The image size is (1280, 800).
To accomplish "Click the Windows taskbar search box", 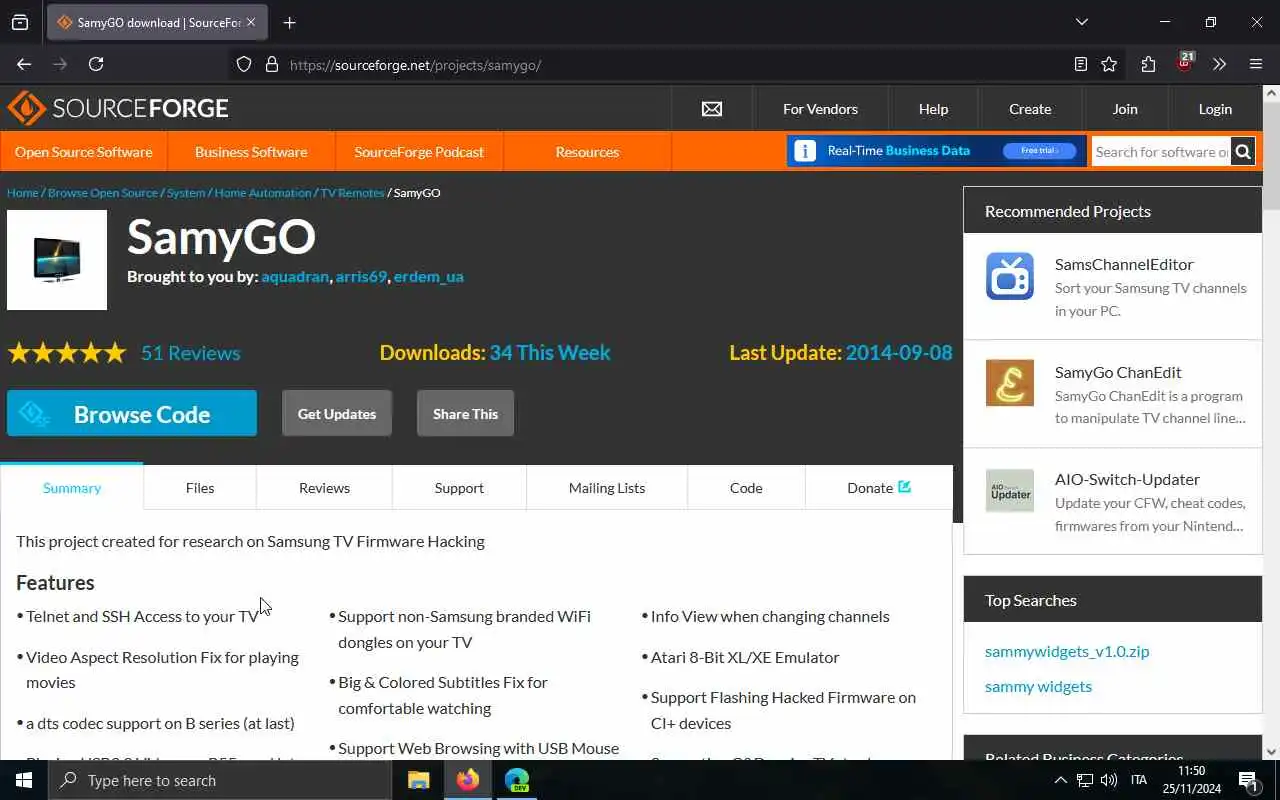I will pos(220,780).
